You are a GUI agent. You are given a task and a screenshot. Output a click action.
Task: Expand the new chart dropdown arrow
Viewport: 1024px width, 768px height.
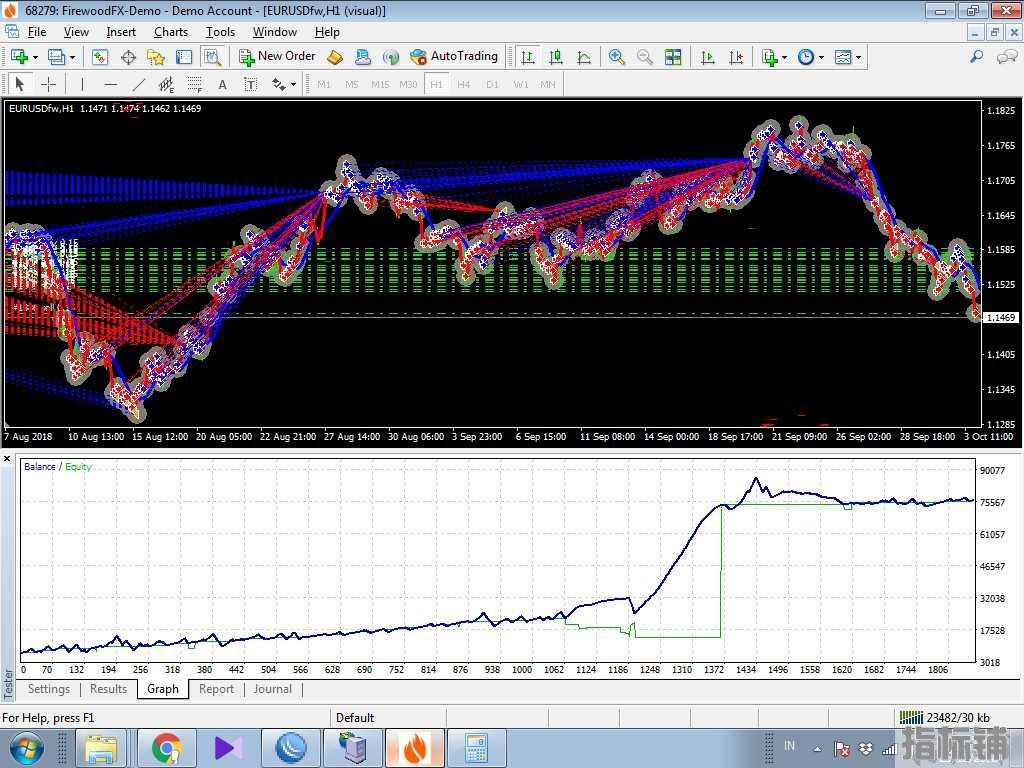[x=35, y=57]
